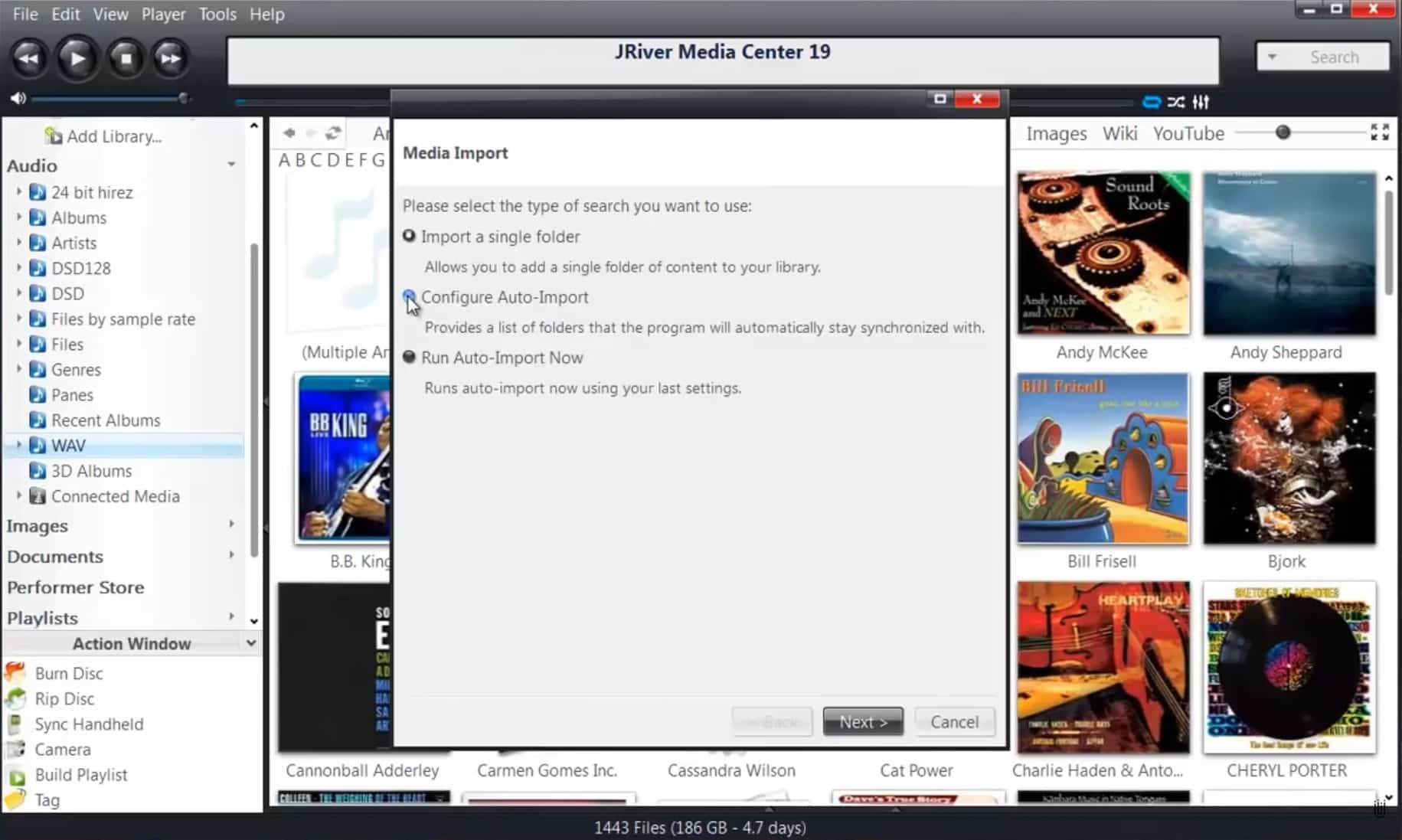Collapse the Audio section

point(232,164)
